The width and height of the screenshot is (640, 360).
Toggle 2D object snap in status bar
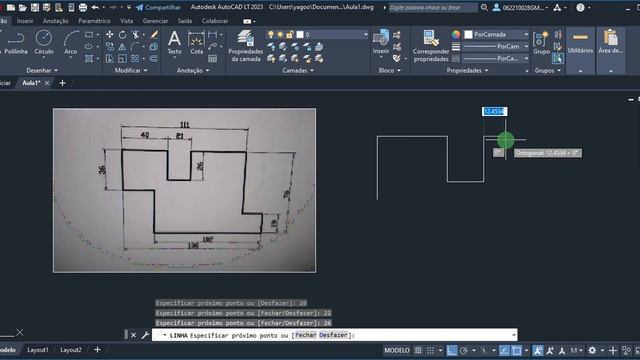517,350
